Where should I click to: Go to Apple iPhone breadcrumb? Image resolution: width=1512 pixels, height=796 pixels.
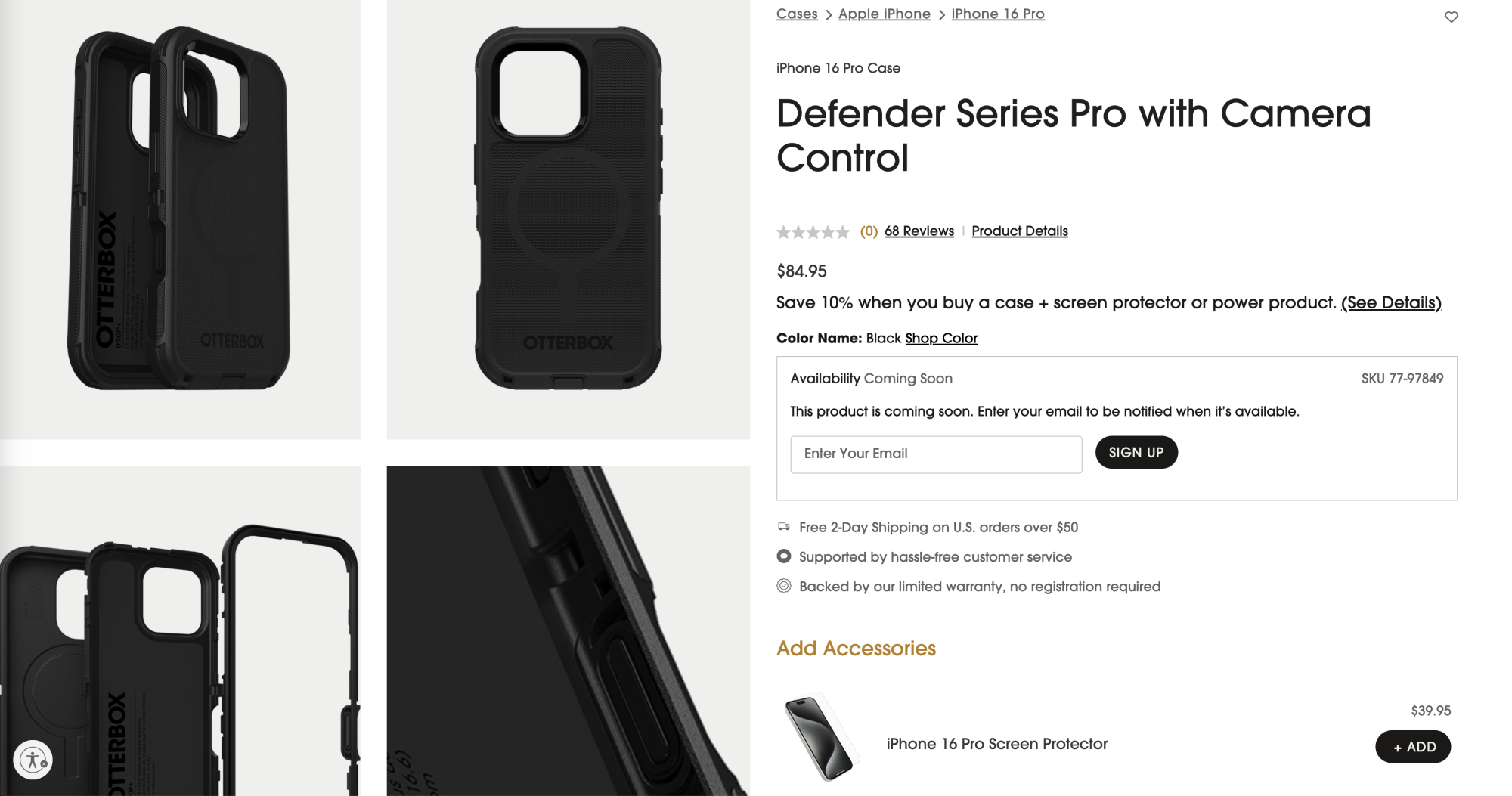click(885, 14)
